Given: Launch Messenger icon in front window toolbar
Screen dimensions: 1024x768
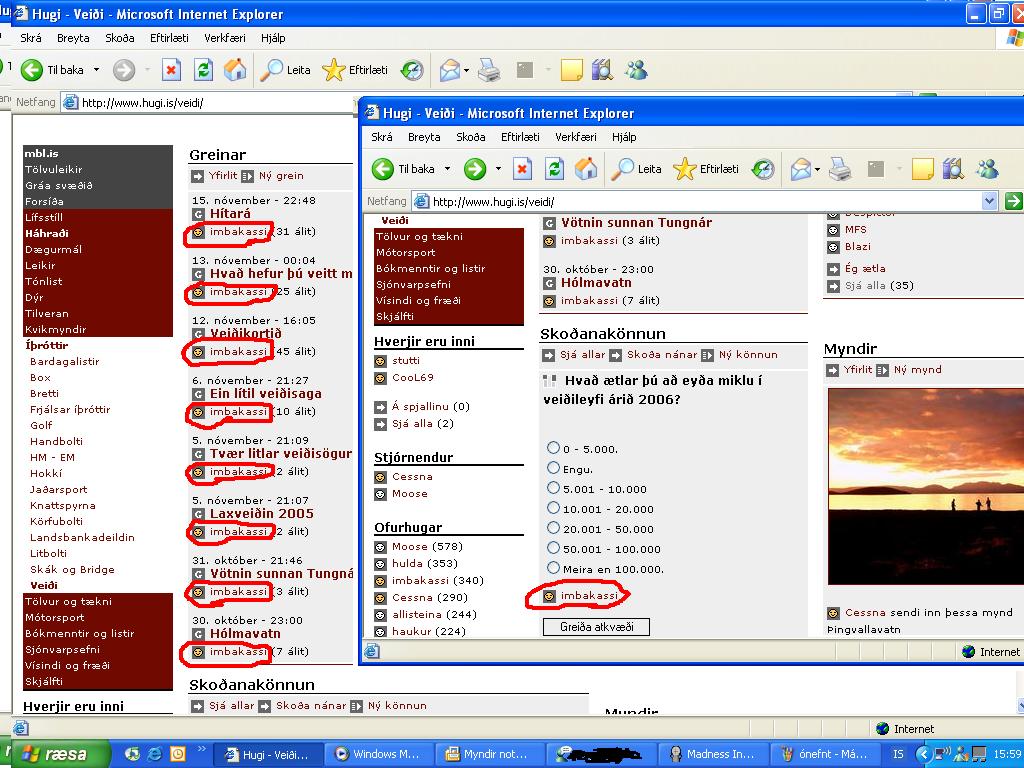Looking at the screenshot, I should [x=987, y=169].
